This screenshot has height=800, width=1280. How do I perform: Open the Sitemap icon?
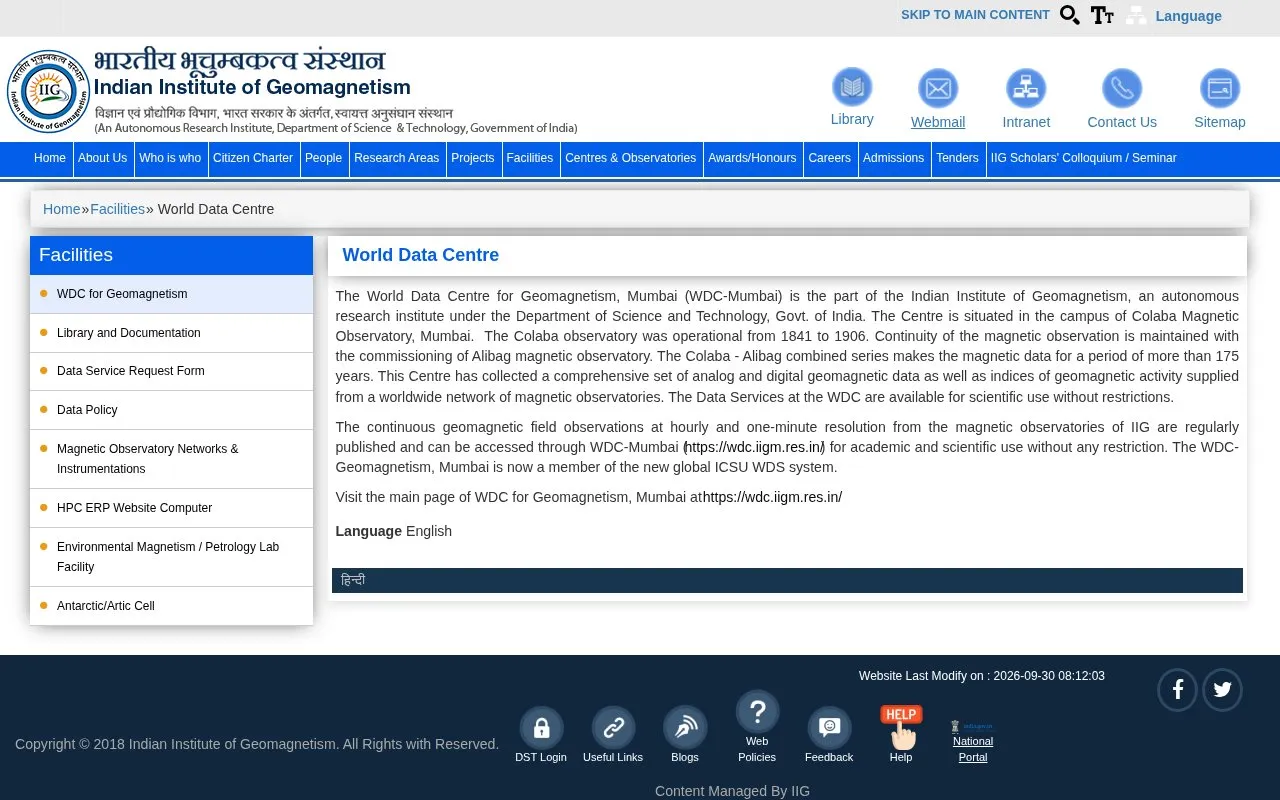[1220, 89]
